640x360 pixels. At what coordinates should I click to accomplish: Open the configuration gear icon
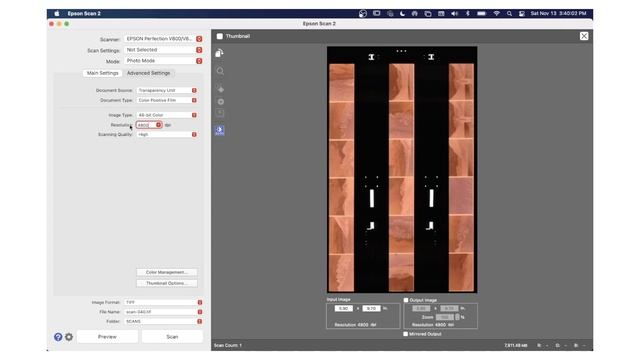pyautogui.click(x=69, y=337)
